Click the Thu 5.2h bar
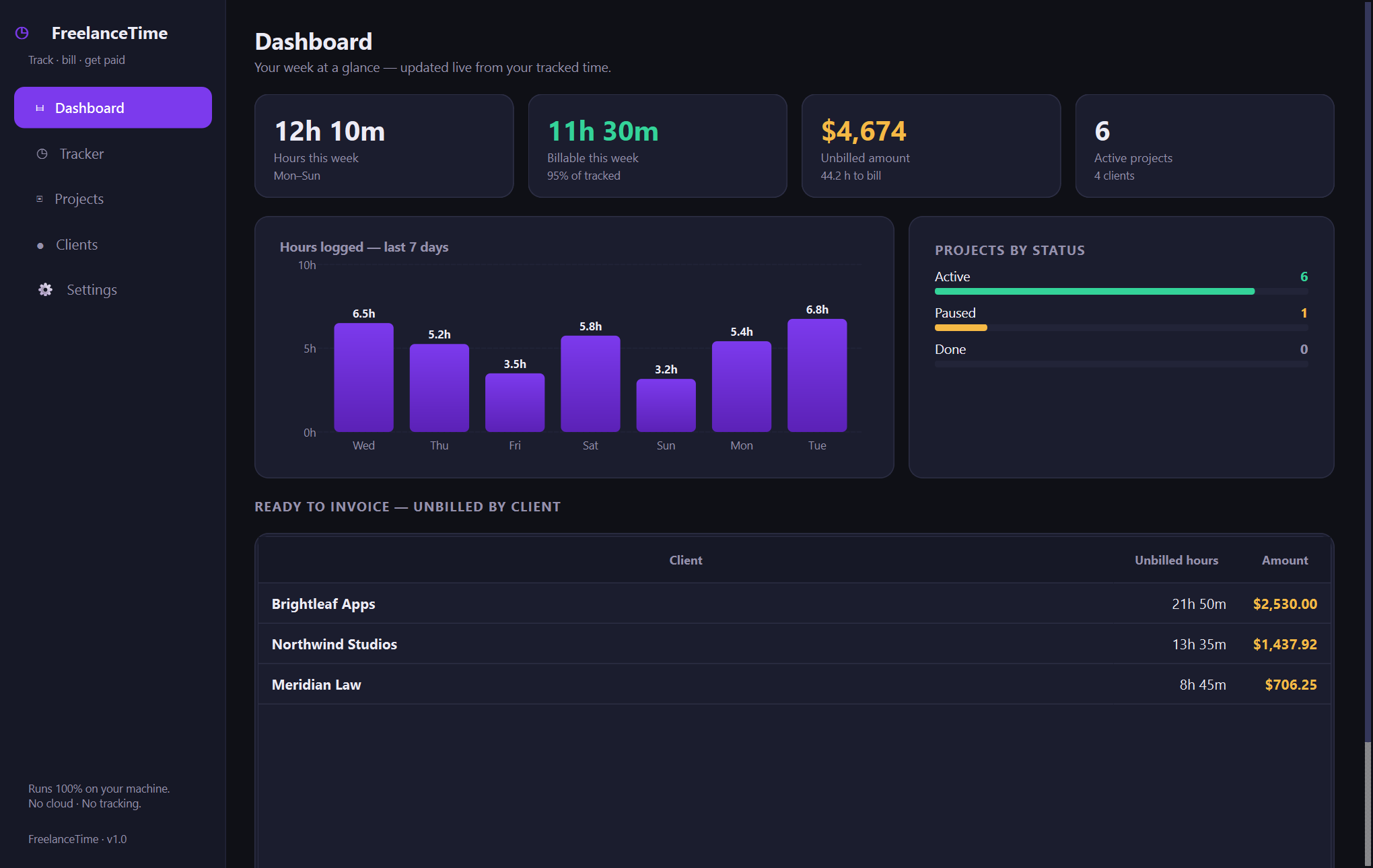The height and width of the screenshot is (868, 1373). point(439,388)
